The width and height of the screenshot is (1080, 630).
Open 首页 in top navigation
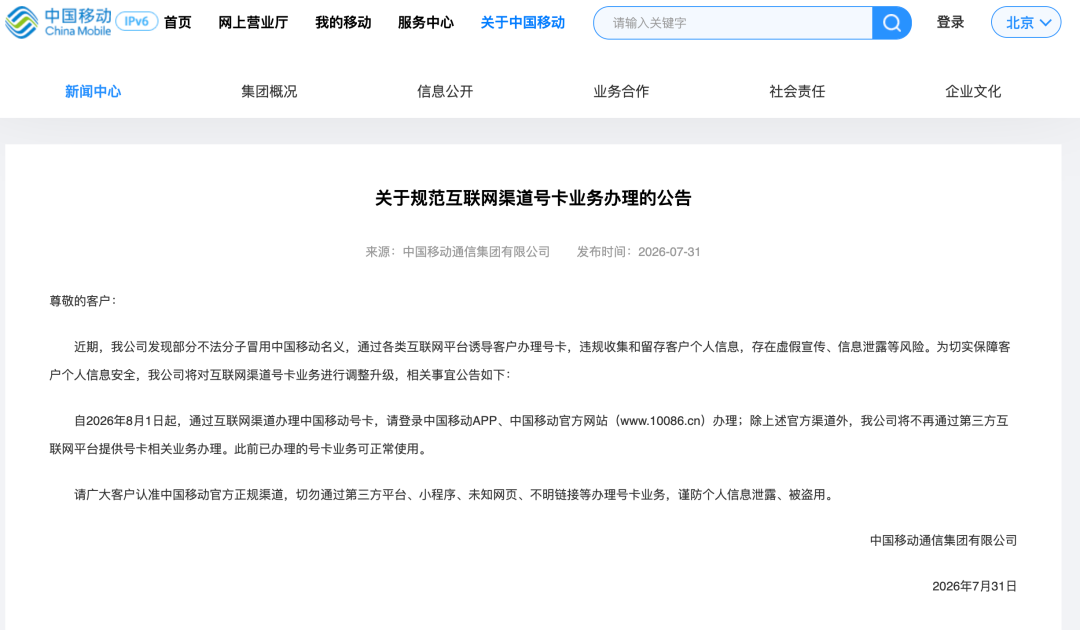(178, 23)
